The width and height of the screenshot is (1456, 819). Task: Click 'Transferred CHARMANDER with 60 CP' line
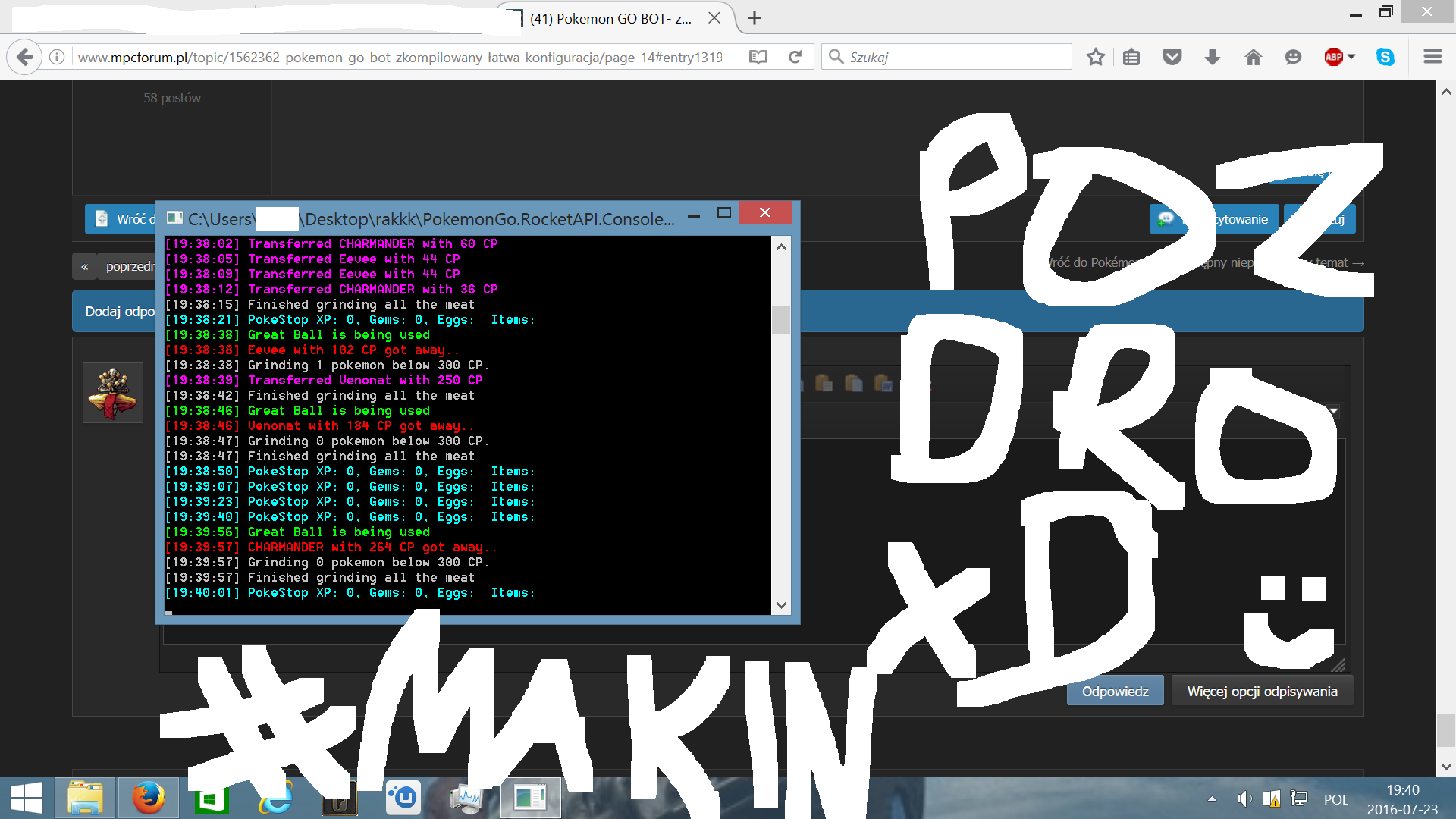pyautogui.click(x=331, y=243)
